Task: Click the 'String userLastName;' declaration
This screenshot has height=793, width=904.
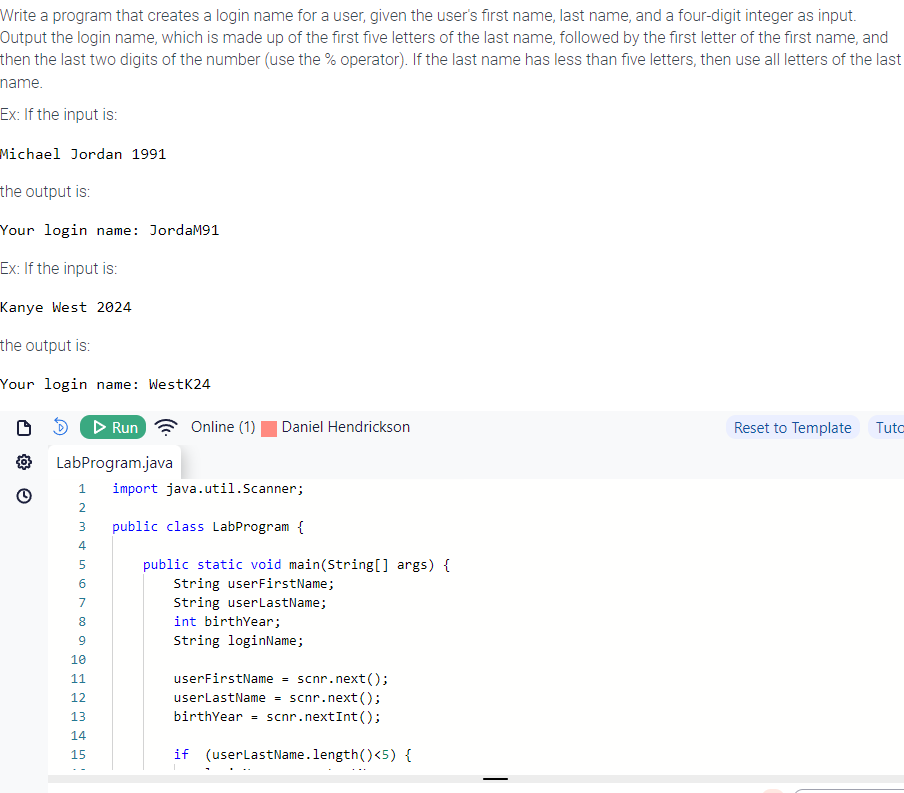Action: coord(250,603)
